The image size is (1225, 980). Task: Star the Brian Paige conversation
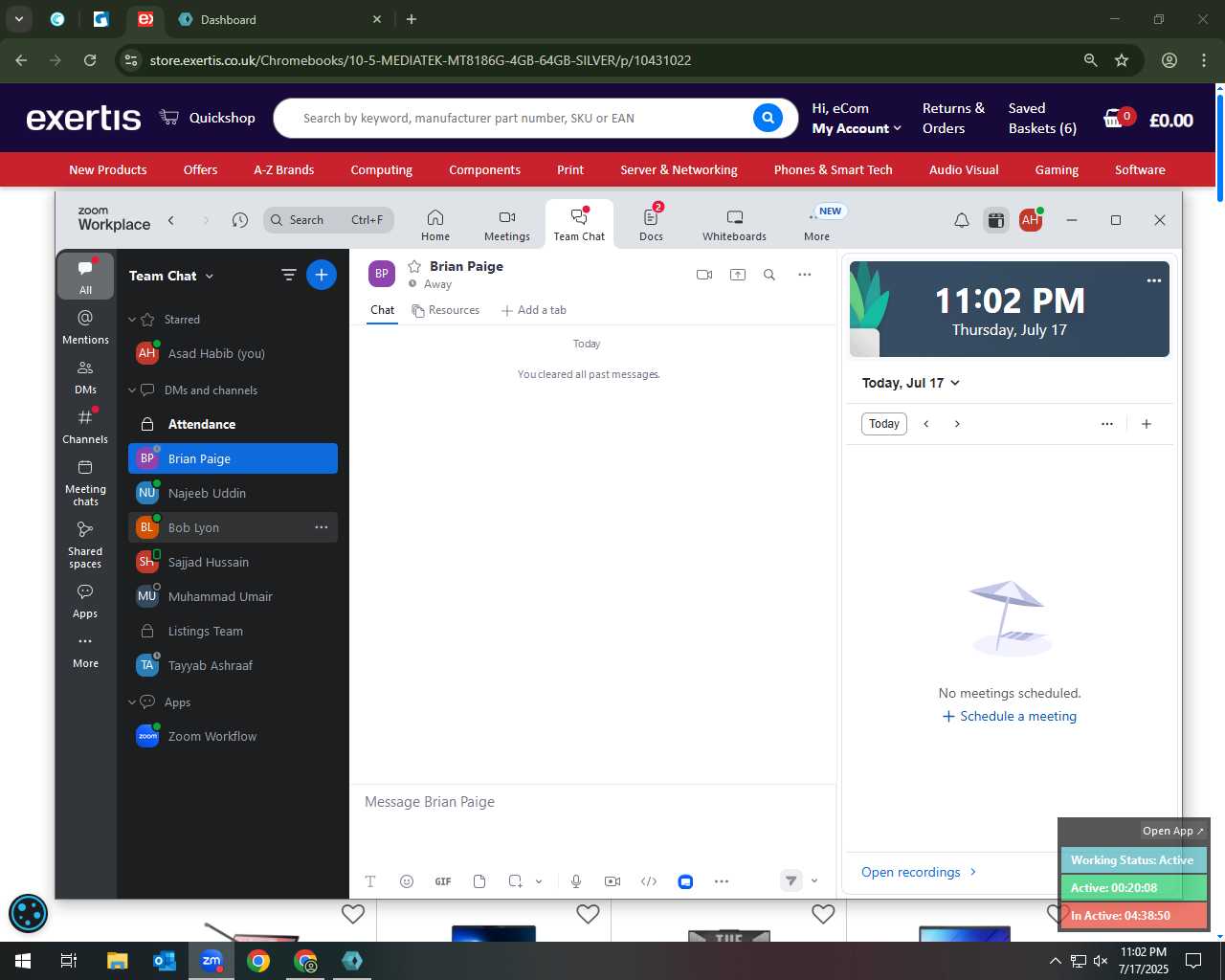click(414, 266)
